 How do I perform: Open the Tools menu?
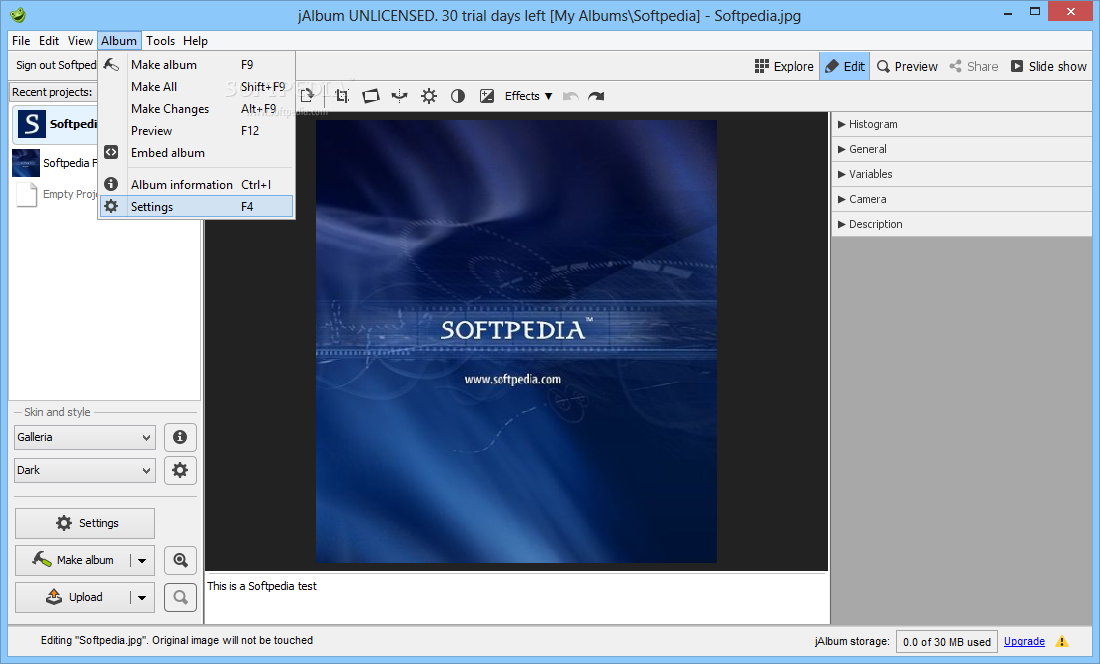tap(161, 41)
